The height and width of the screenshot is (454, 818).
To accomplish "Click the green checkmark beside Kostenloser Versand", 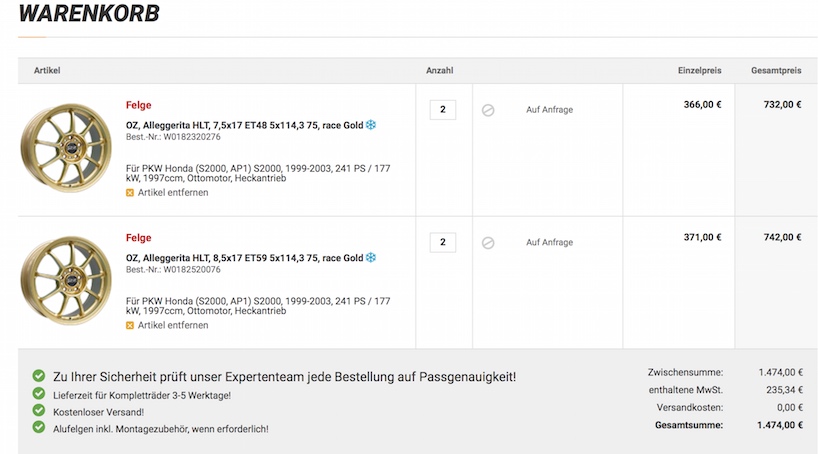I will pyautogui.click(x=39, y=411).
